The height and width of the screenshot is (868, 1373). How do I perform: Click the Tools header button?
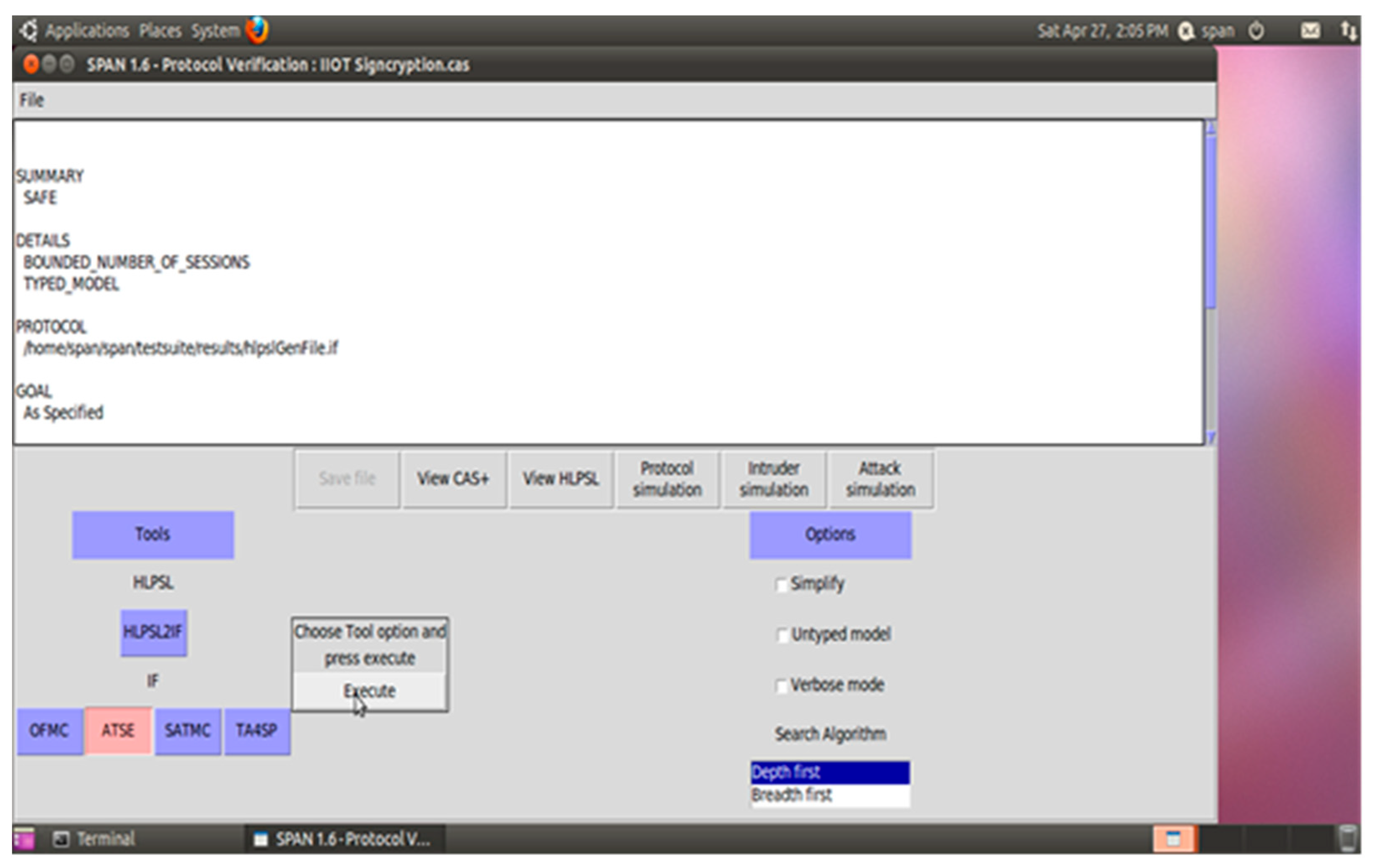(153, 535)
